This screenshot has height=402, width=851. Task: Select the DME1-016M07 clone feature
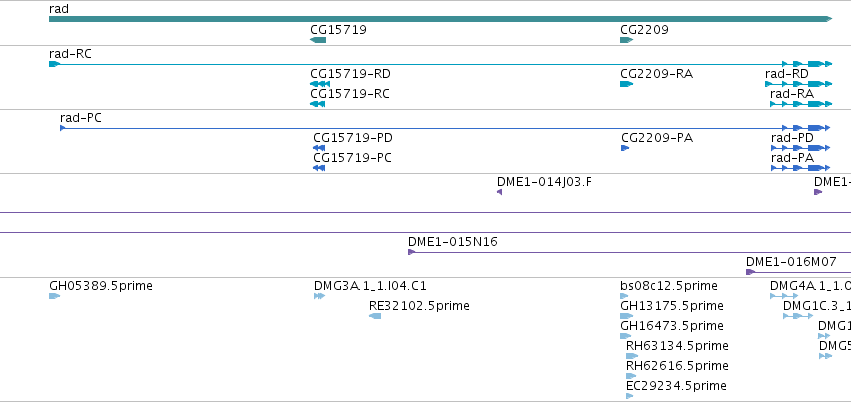click(798, 272)
